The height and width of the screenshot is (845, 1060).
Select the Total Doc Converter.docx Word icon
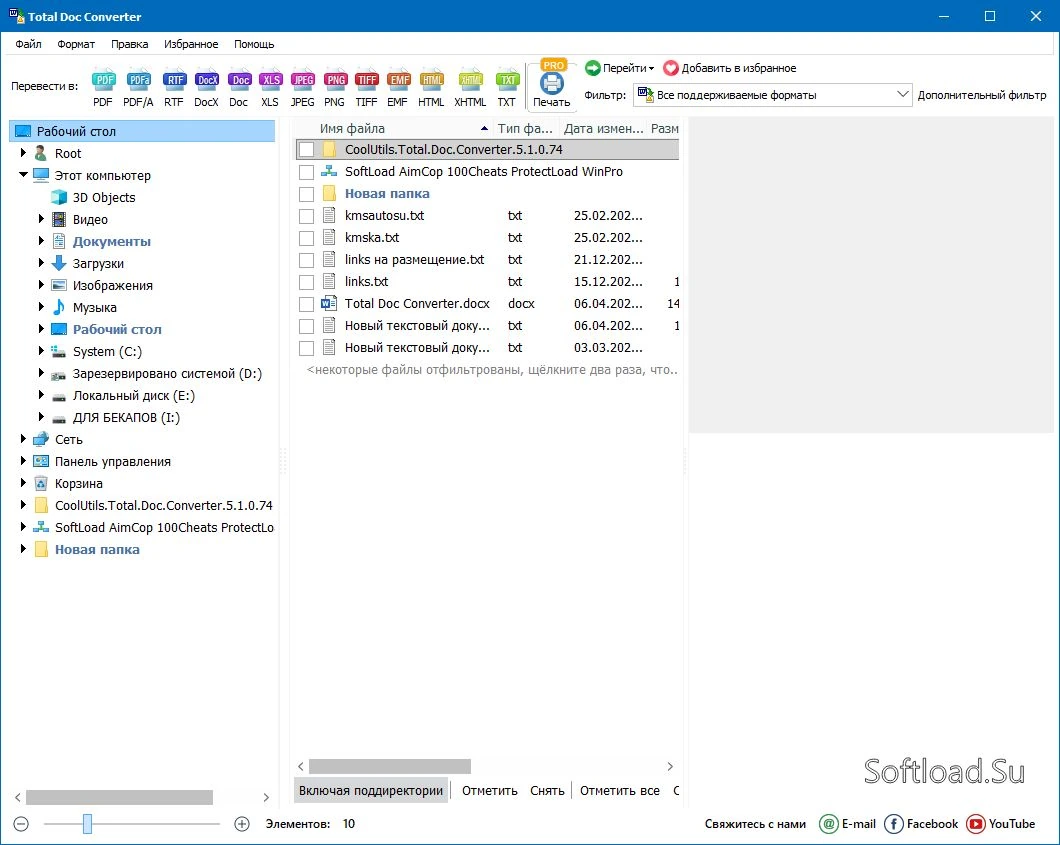329,304
